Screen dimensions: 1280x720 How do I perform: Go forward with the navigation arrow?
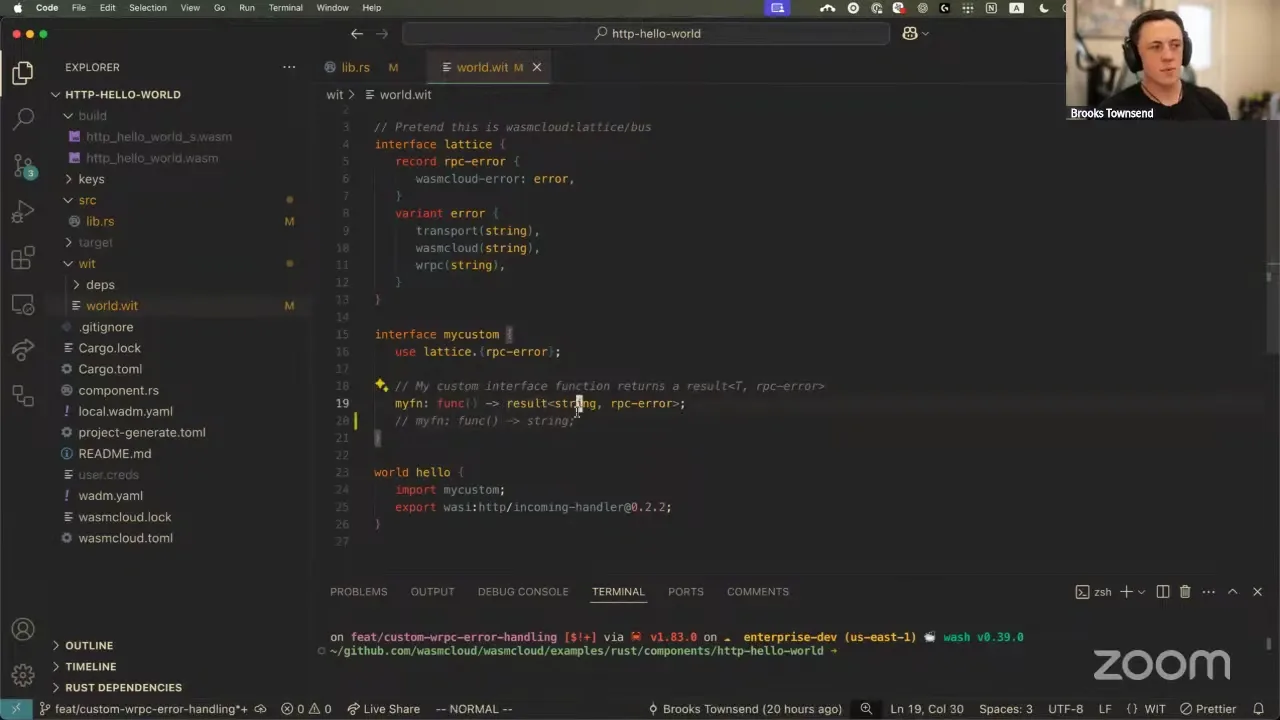click(x=382, y=33)
